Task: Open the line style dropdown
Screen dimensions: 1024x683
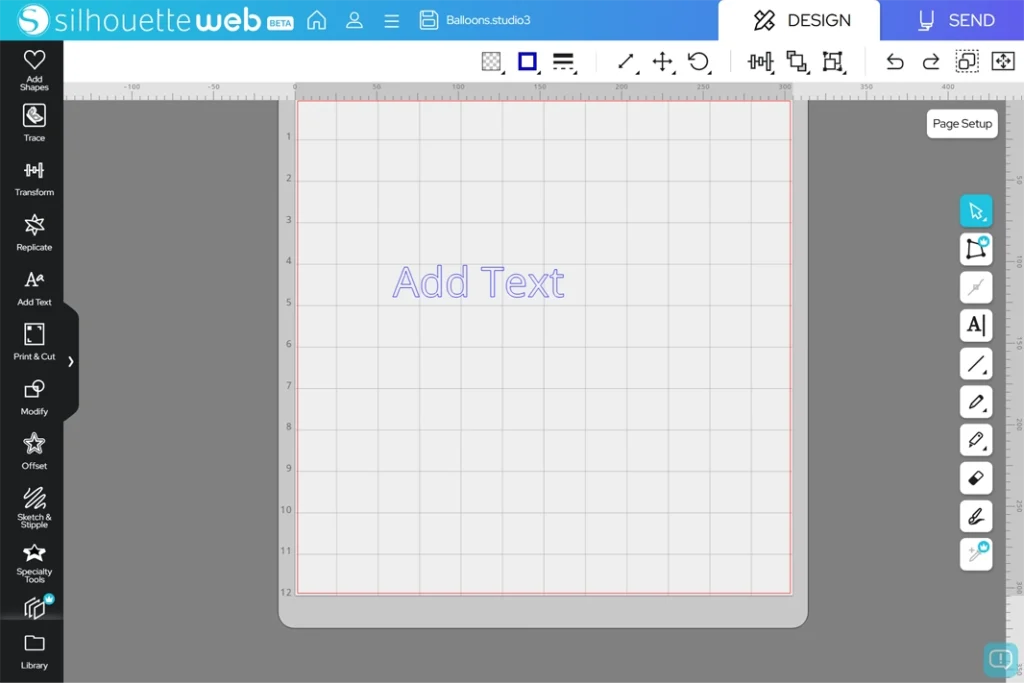Action: click(x=564, y=62)
